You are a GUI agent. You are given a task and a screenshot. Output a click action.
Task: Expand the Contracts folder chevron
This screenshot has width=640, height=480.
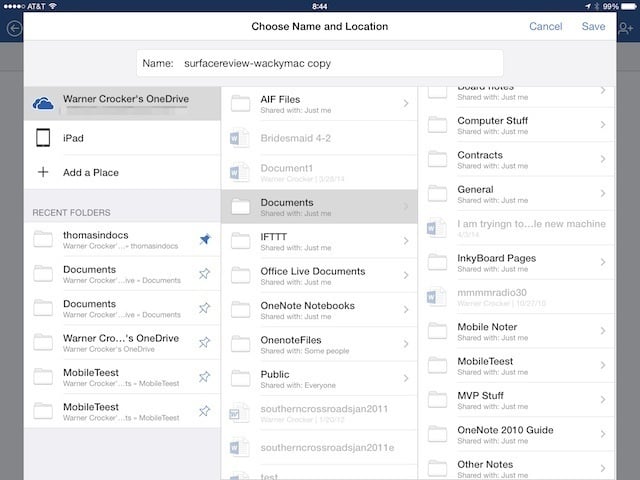603,159
